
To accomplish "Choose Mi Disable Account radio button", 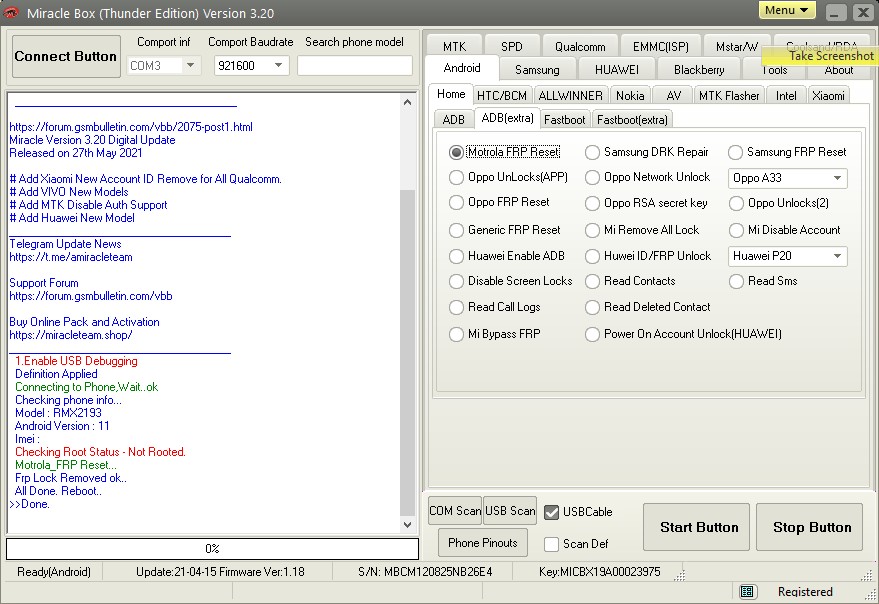I will coord(735,230).
